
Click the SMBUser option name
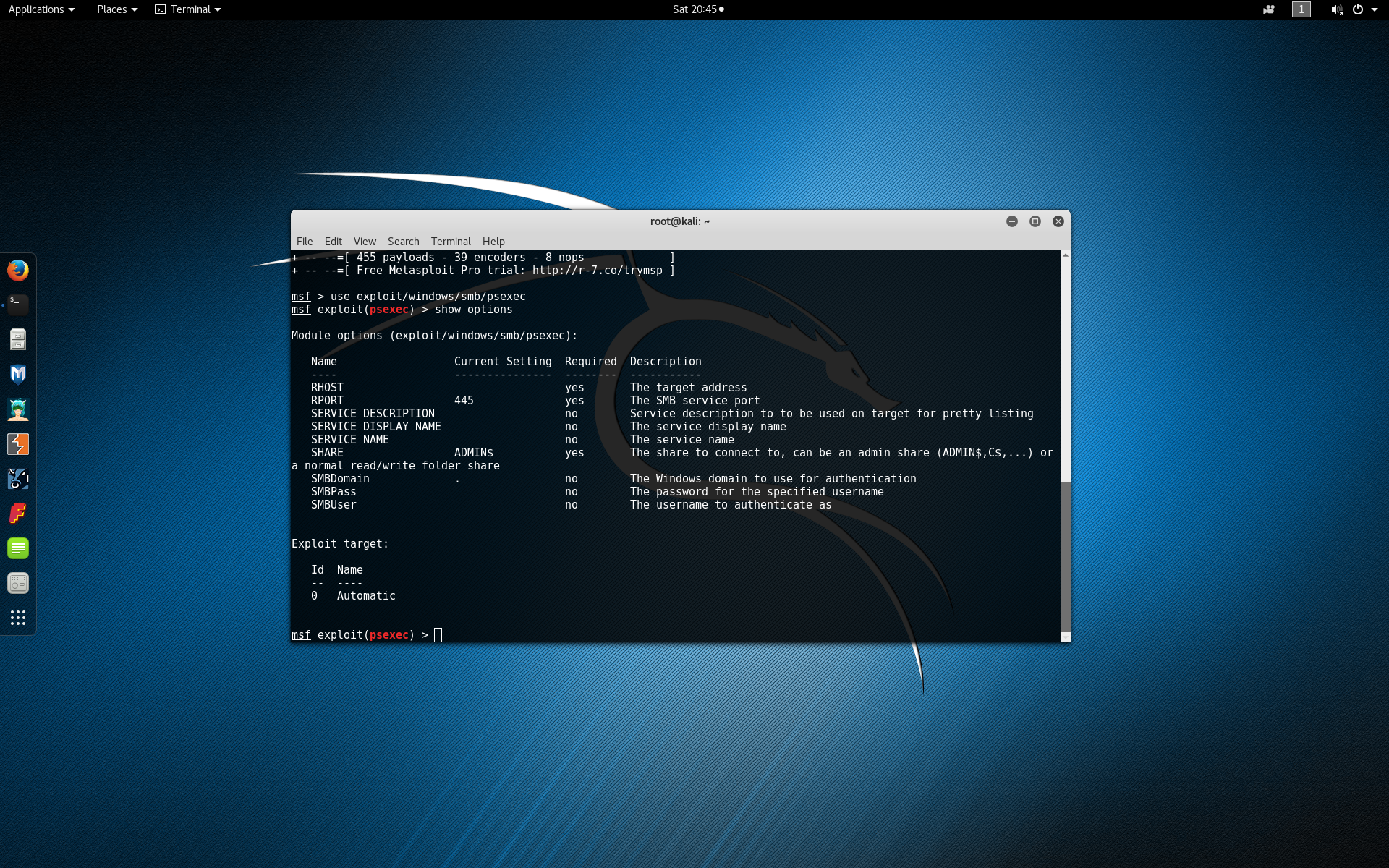click(x=334, y=505)
